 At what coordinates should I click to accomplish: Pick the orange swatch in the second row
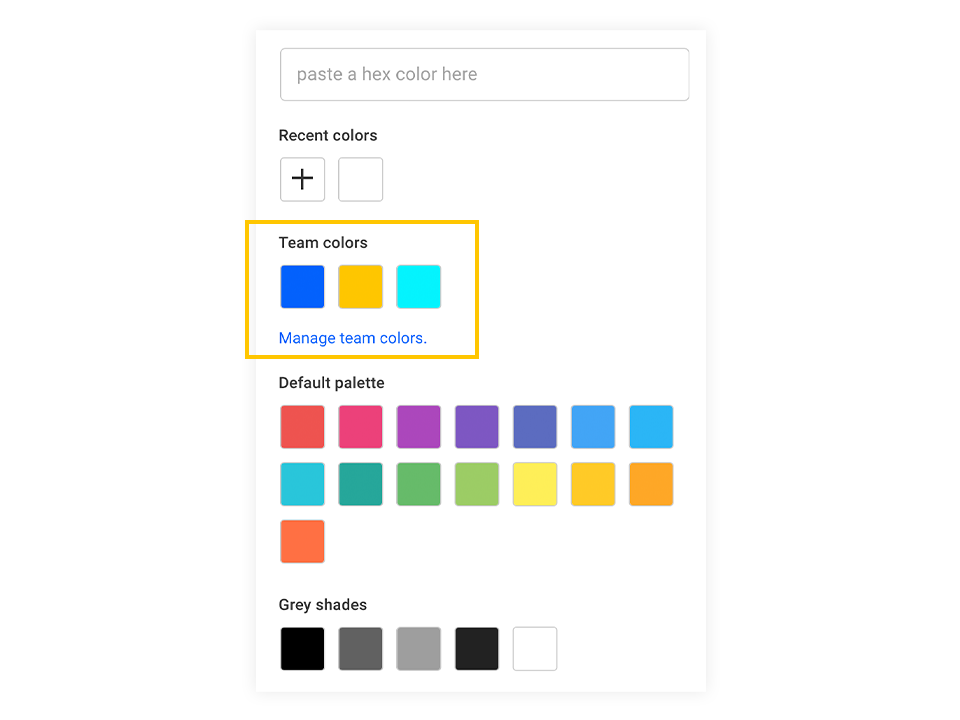[650, 484]
